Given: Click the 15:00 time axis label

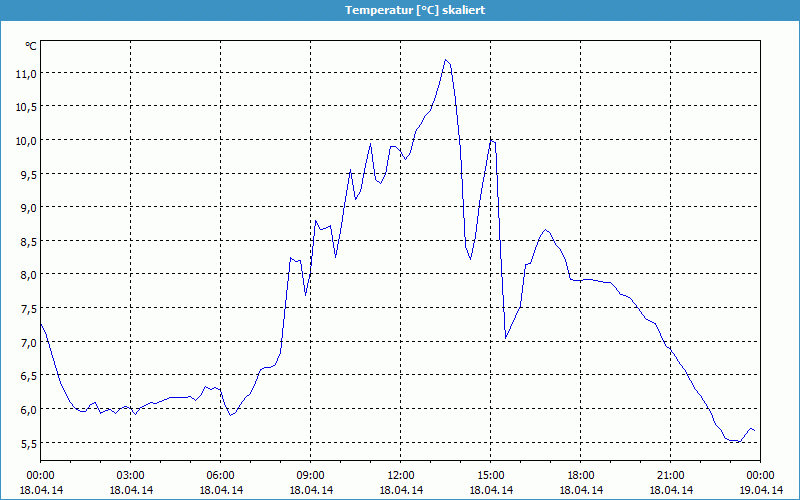Looking at the screenshot, I should click(490, 475).
